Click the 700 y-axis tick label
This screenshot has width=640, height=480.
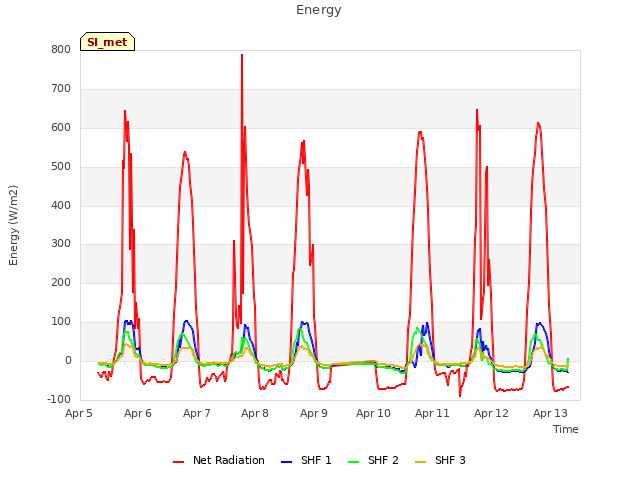(61, 89)
